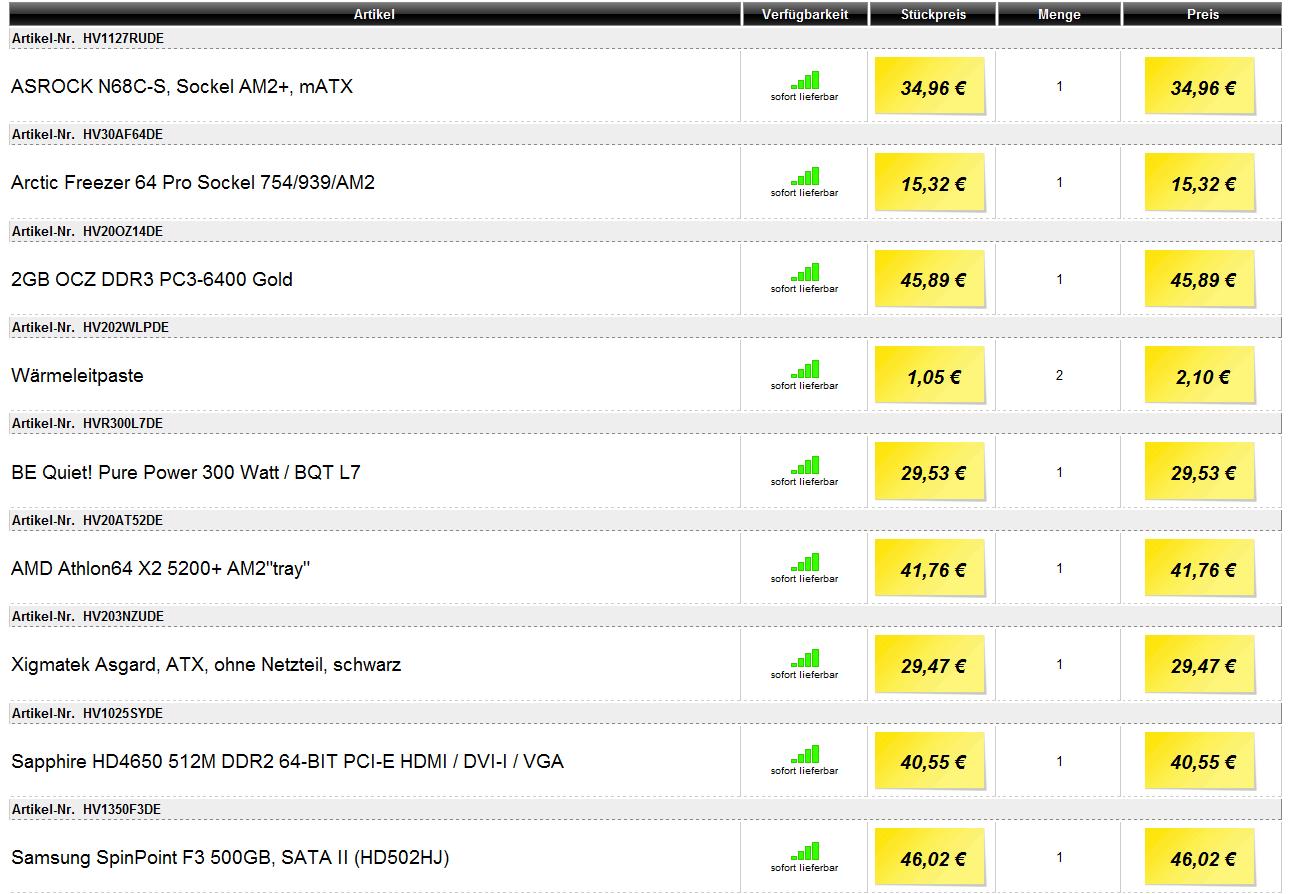Click availability bars icon for Samsung SpinPoint F3
This screenshot has width=1289, height=894.
tap(805, 852)
